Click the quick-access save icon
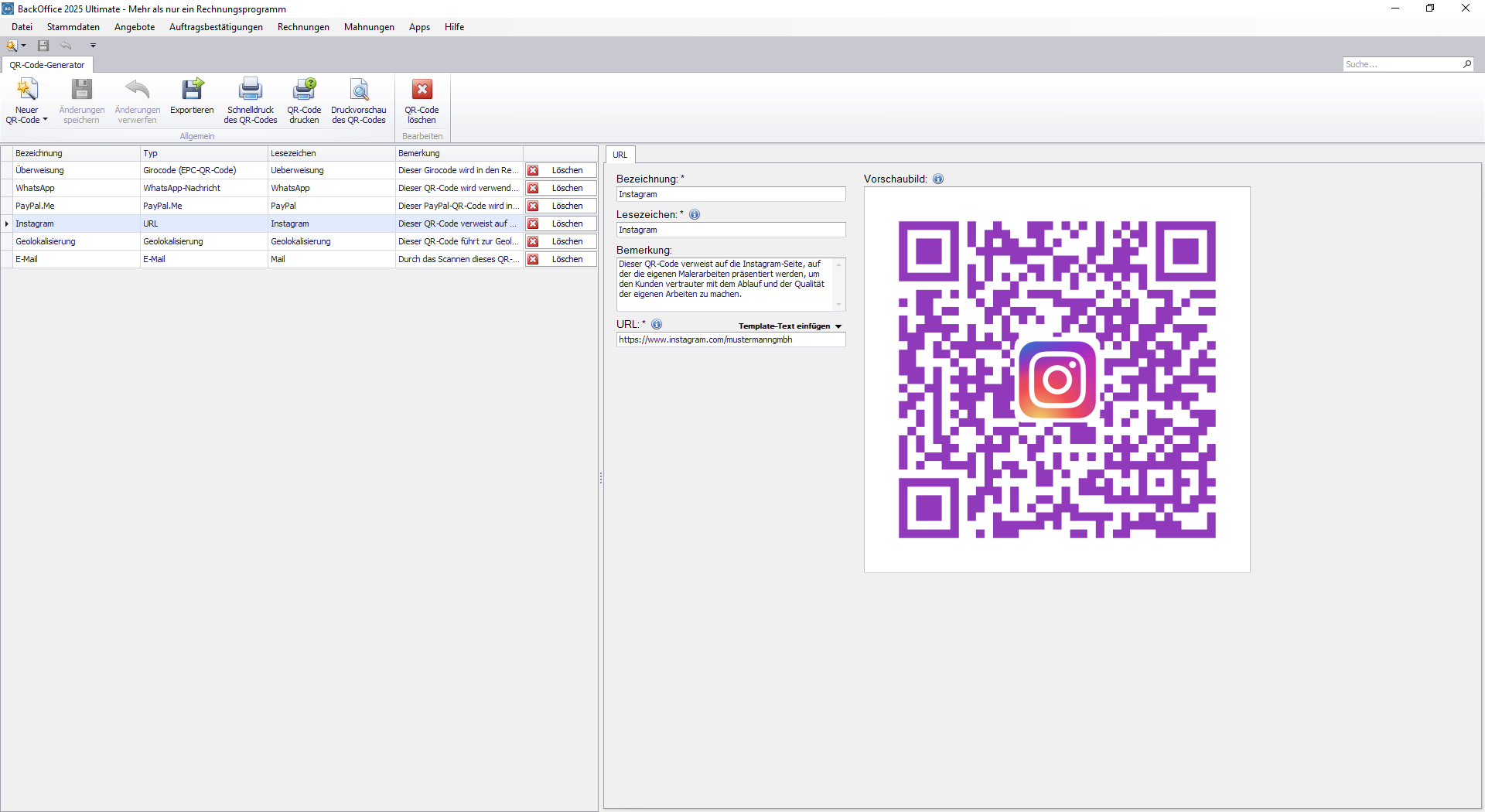1485x812 pixels. (x=43, y=46)
